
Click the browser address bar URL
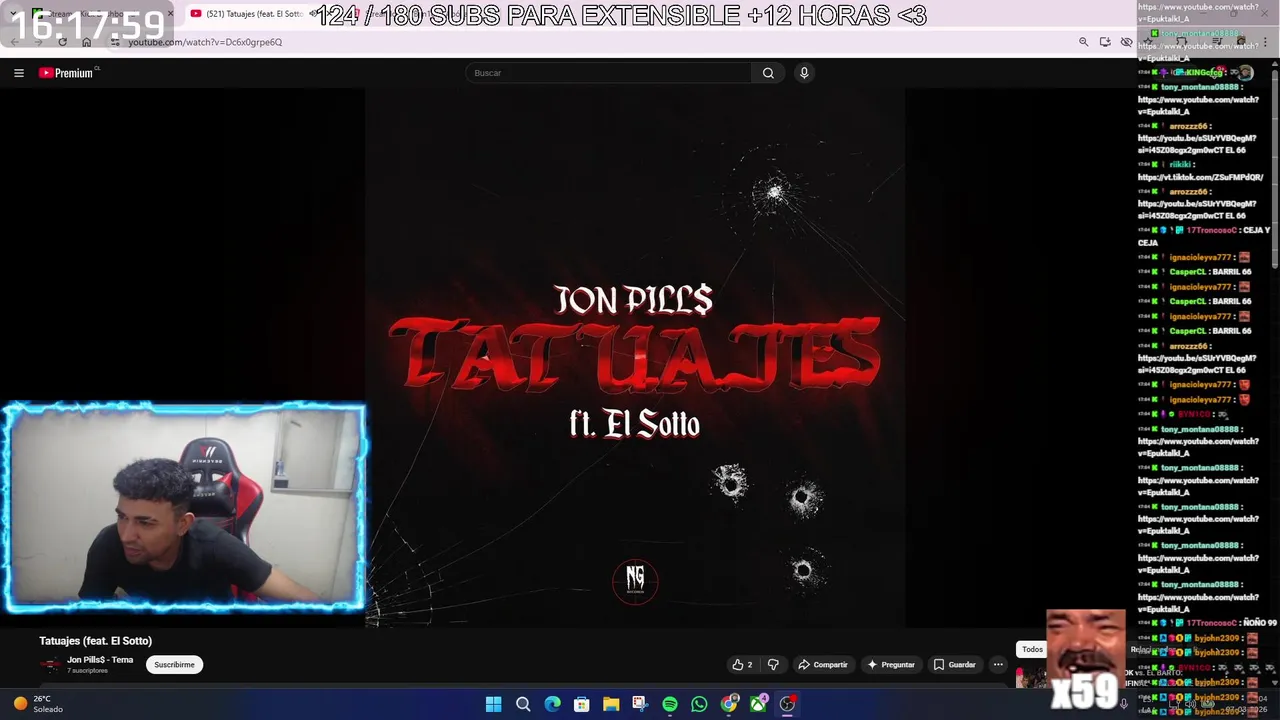click(x=205, y=42)
